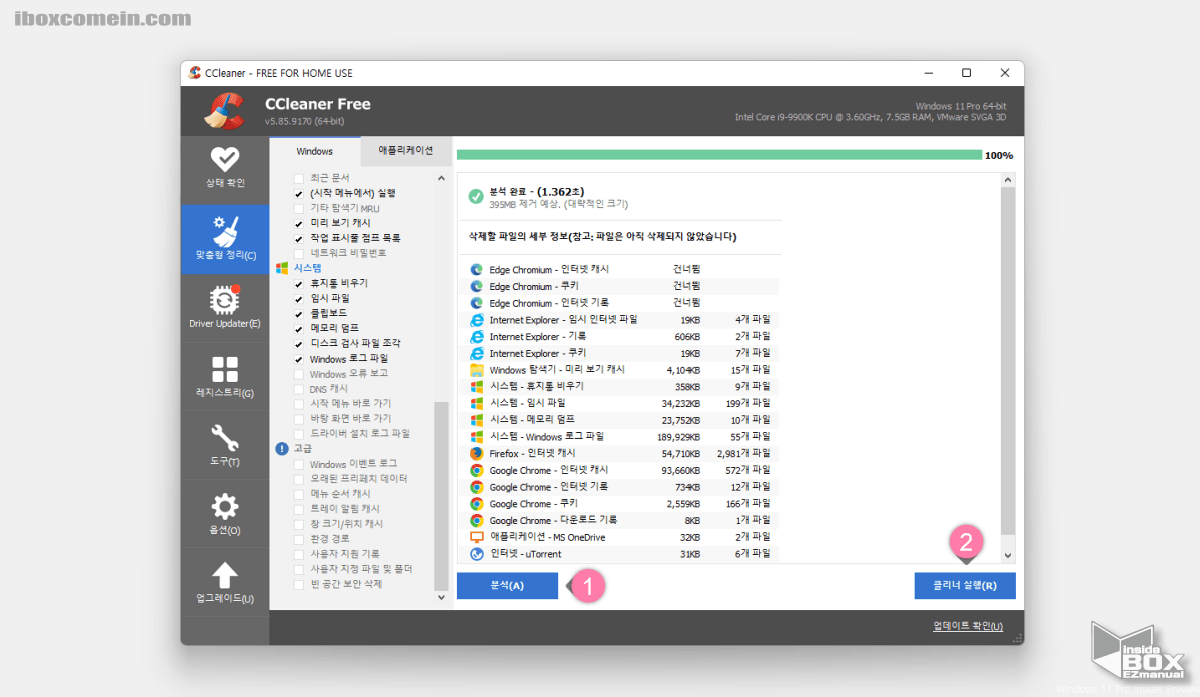The image size is (1200, 697).
Task: Click the 업그레이드 upgrade arrow icon
Action: 224,580
